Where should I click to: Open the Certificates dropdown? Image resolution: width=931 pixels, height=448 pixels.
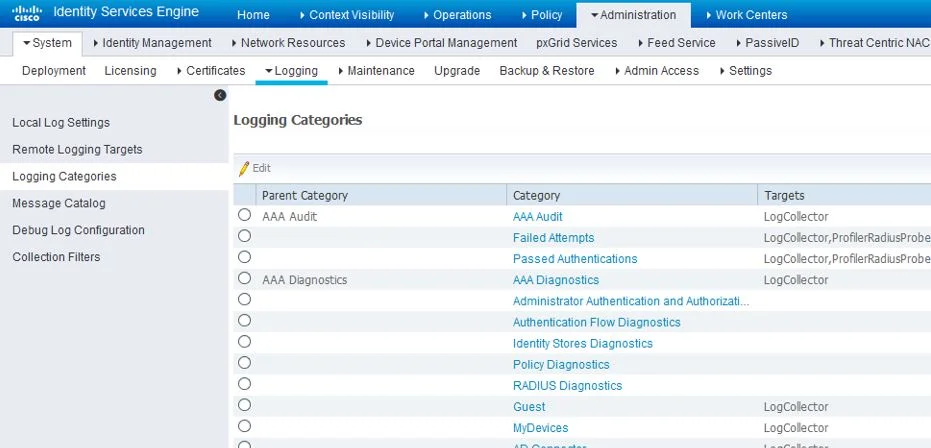click(x=211, y=71)
